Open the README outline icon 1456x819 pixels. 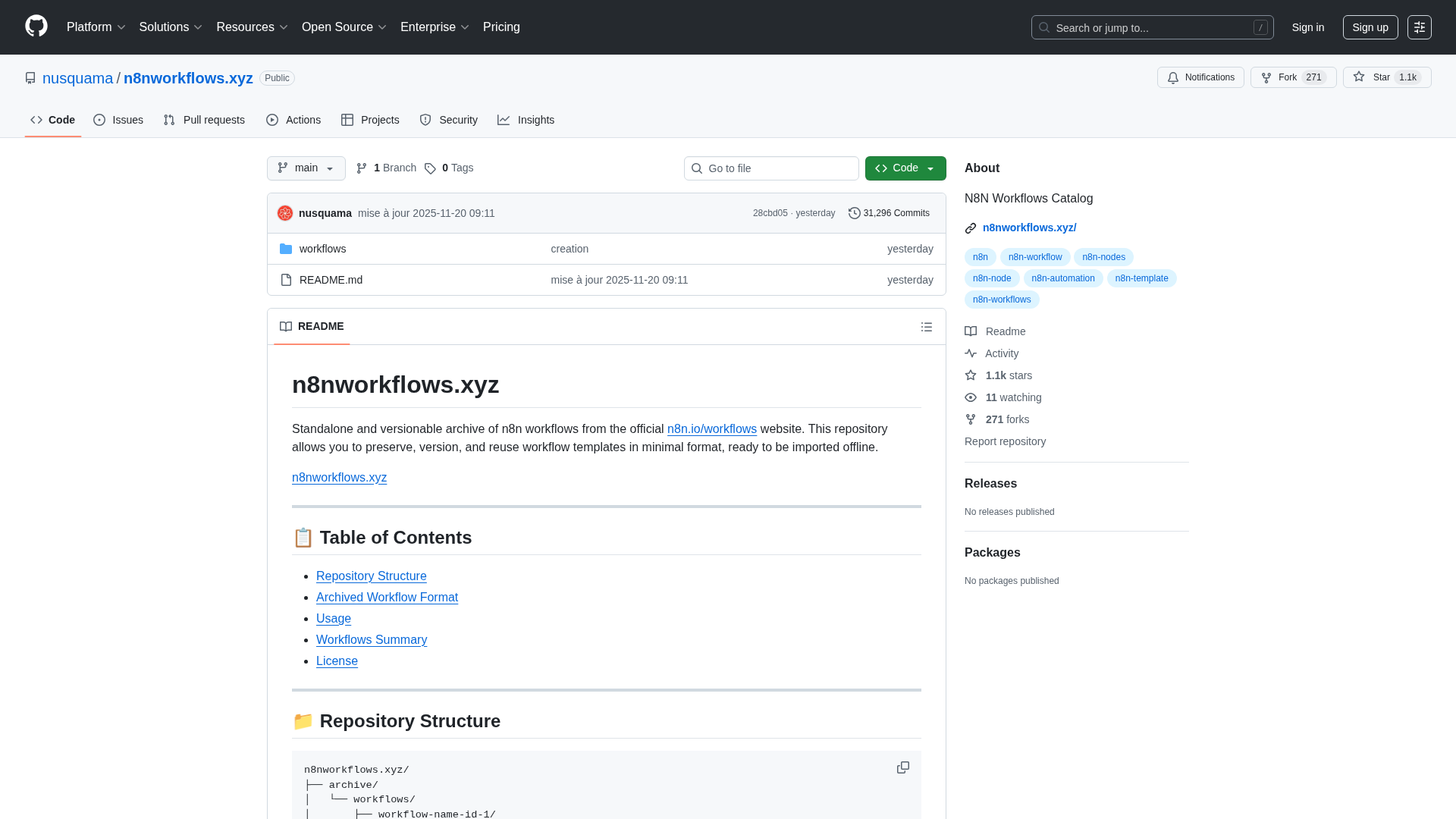tap(926, 327)
